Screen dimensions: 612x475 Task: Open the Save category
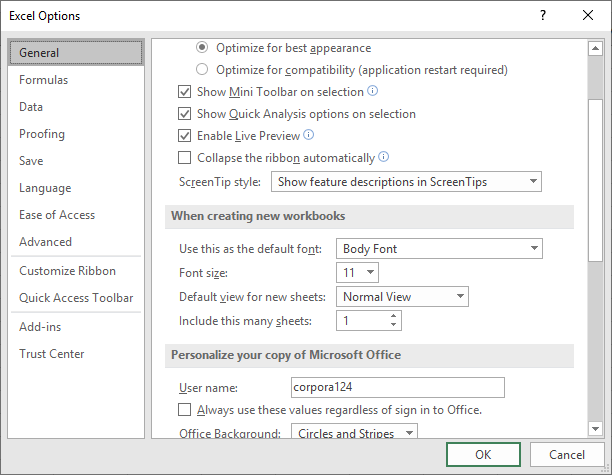coord(76,160)
